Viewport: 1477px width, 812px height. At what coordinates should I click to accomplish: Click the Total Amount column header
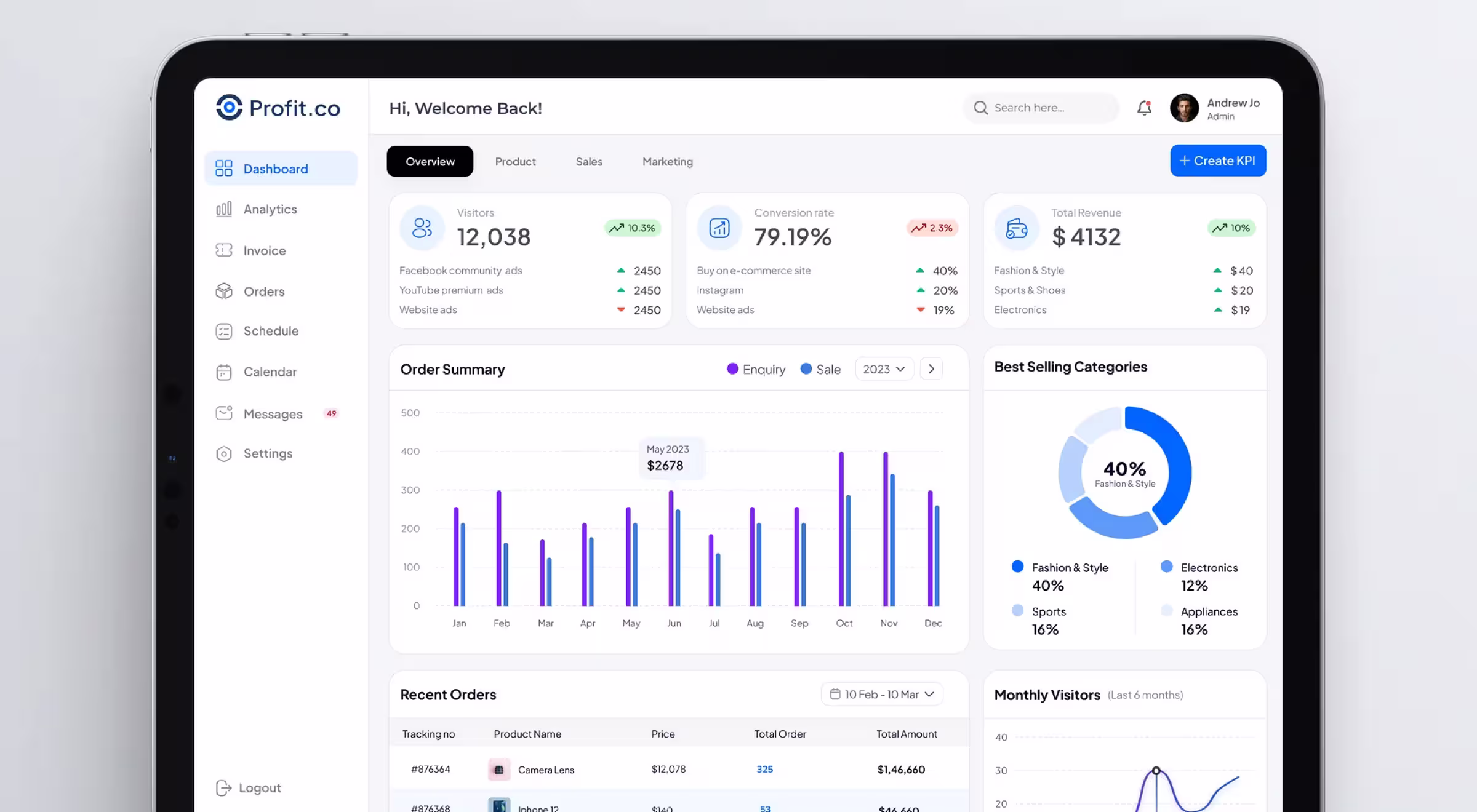pyautogui.click(x=907, y=734)
